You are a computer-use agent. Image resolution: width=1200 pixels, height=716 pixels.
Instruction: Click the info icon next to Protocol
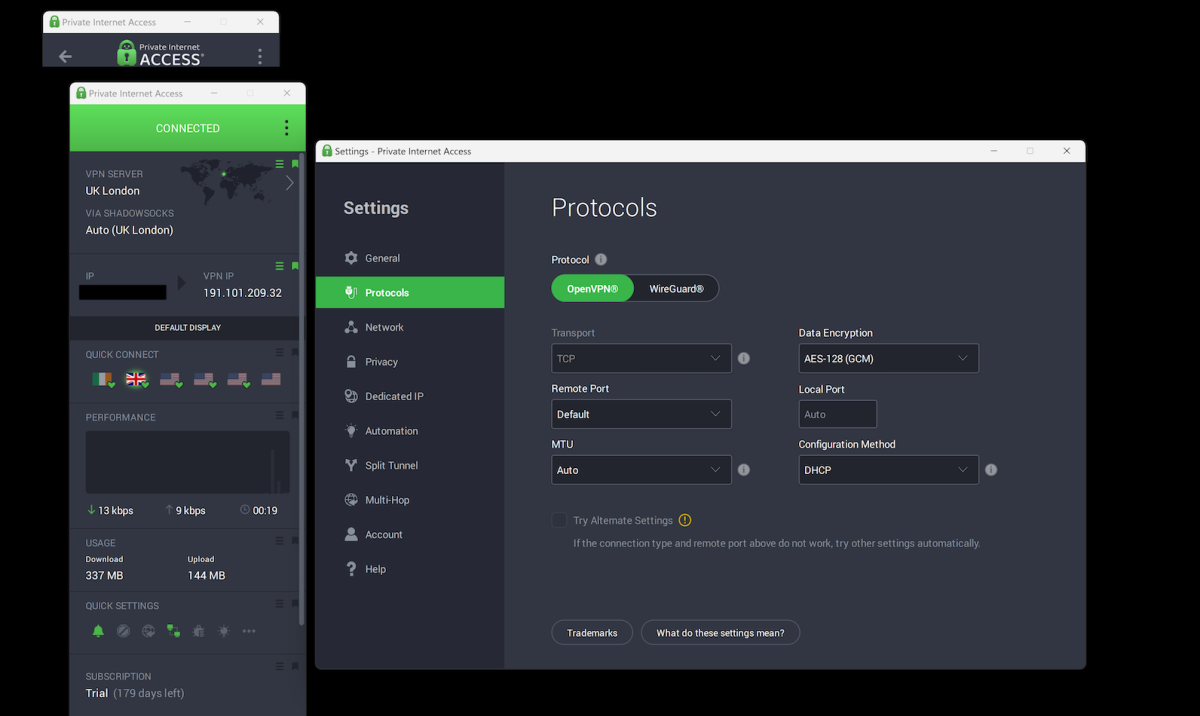[601, 260]
